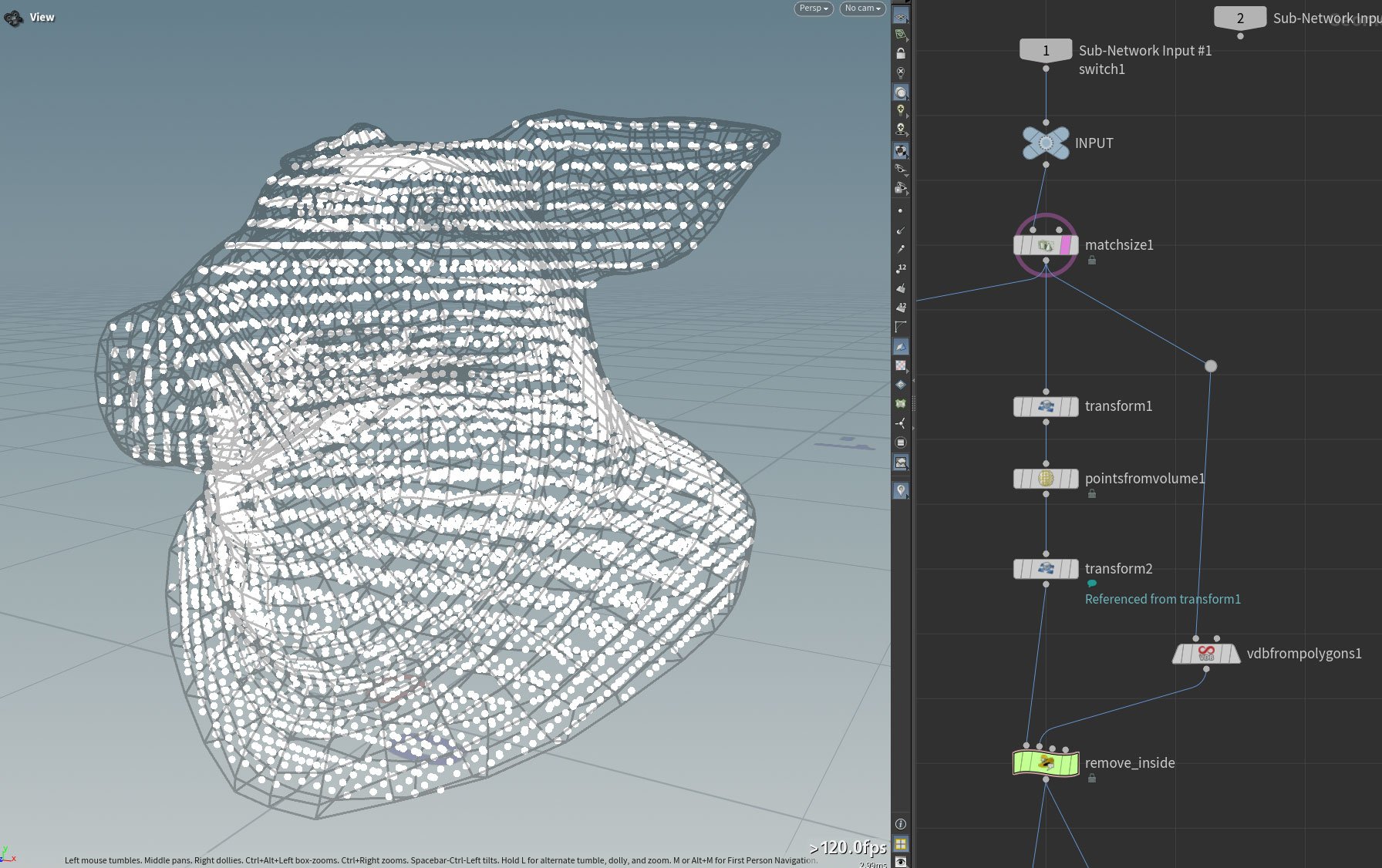Click the 'INPUT' node name label
Image resolution: width=1382 pixels, height=868 pixels.
[x=1094, y=143]
